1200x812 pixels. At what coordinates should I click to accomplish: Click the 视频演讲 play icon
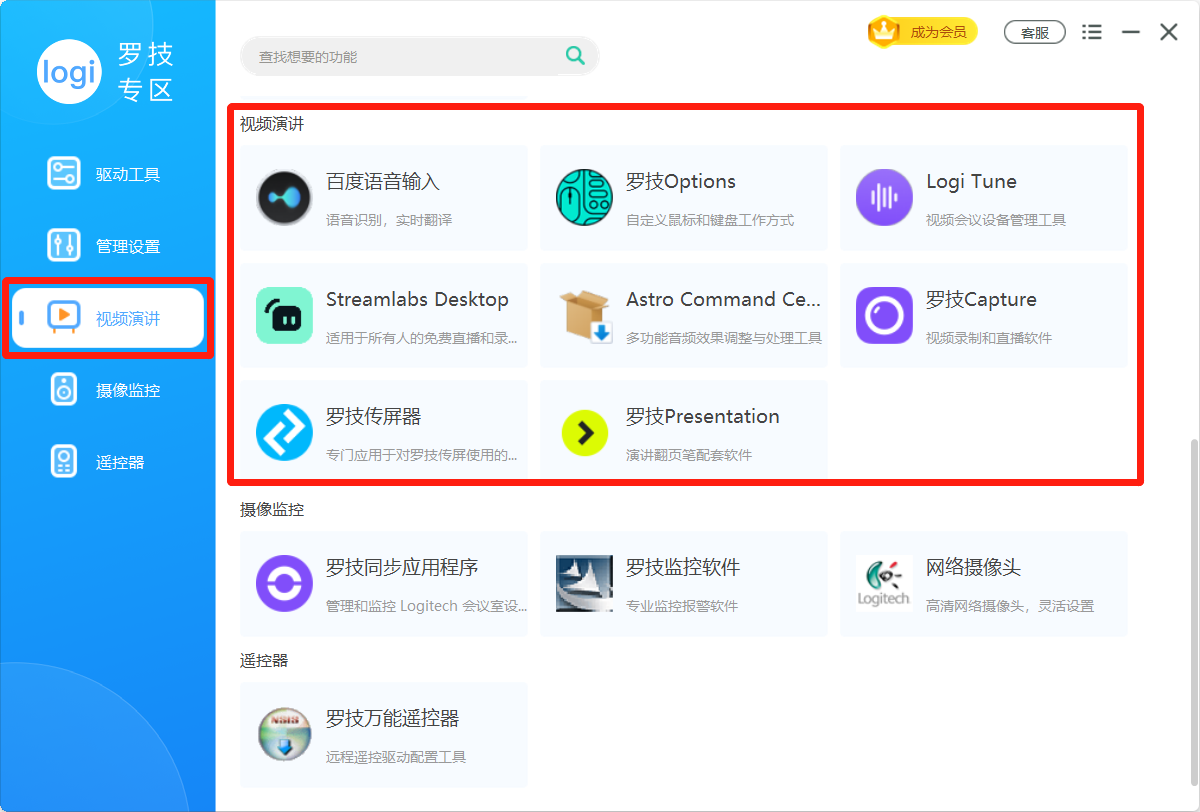[x=64, y=318]
